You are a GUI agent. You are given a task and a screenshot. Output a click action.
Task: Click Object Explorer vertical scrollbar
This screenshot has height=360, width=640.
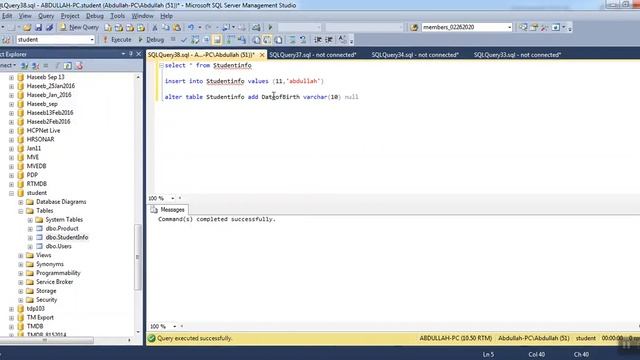tap(138, 257)
